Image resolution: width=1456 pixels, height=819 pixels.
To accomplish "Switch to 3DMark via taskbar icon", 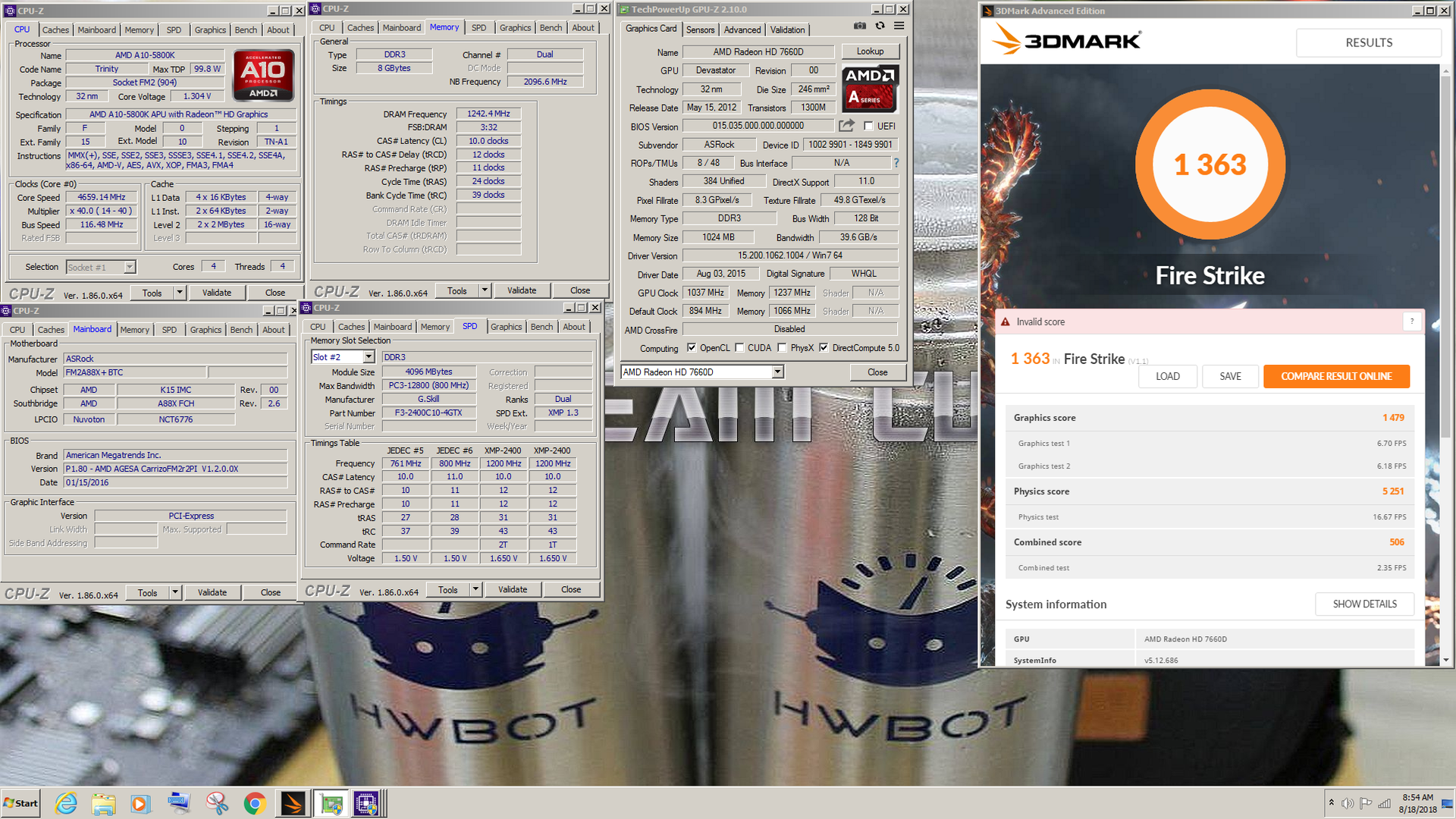I will [293, 803].
